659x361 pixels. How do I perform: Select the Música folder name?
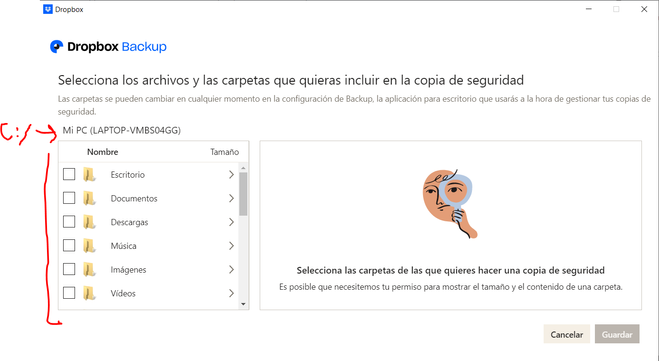pos(124,246)
